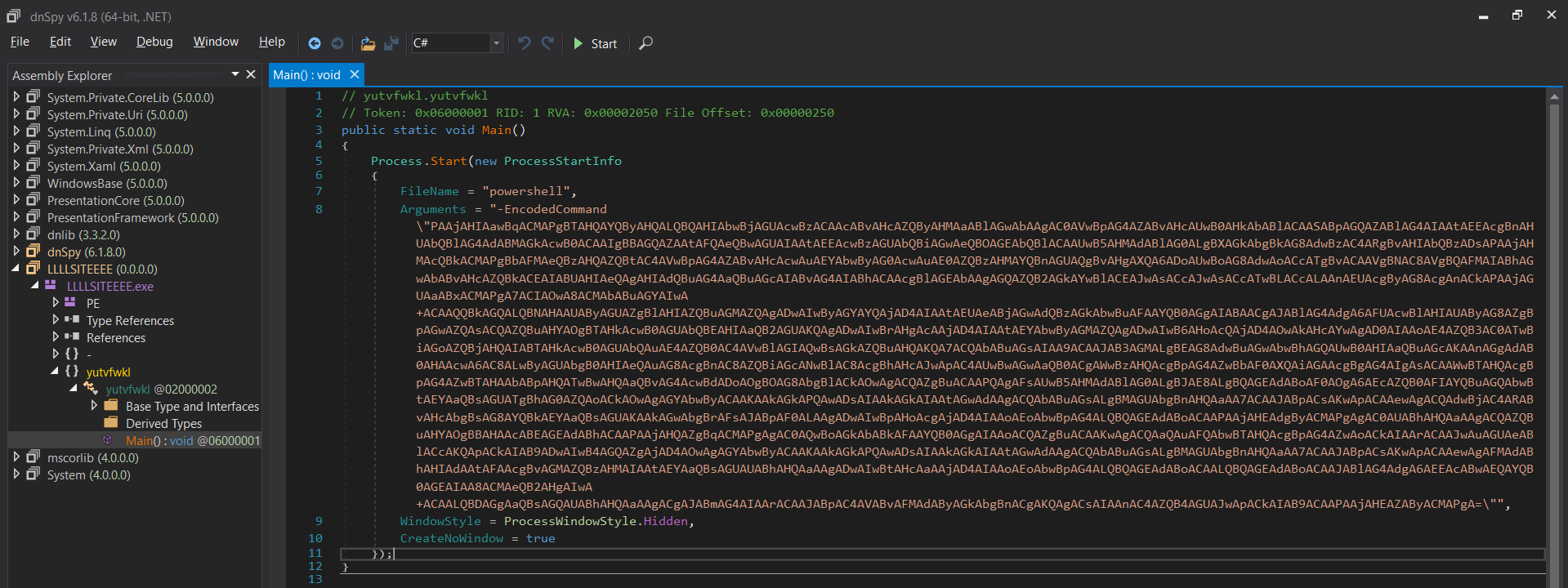The image size is (1568, 588).
Task: Click the Main() method cube icon
Action: click(107, 439)
